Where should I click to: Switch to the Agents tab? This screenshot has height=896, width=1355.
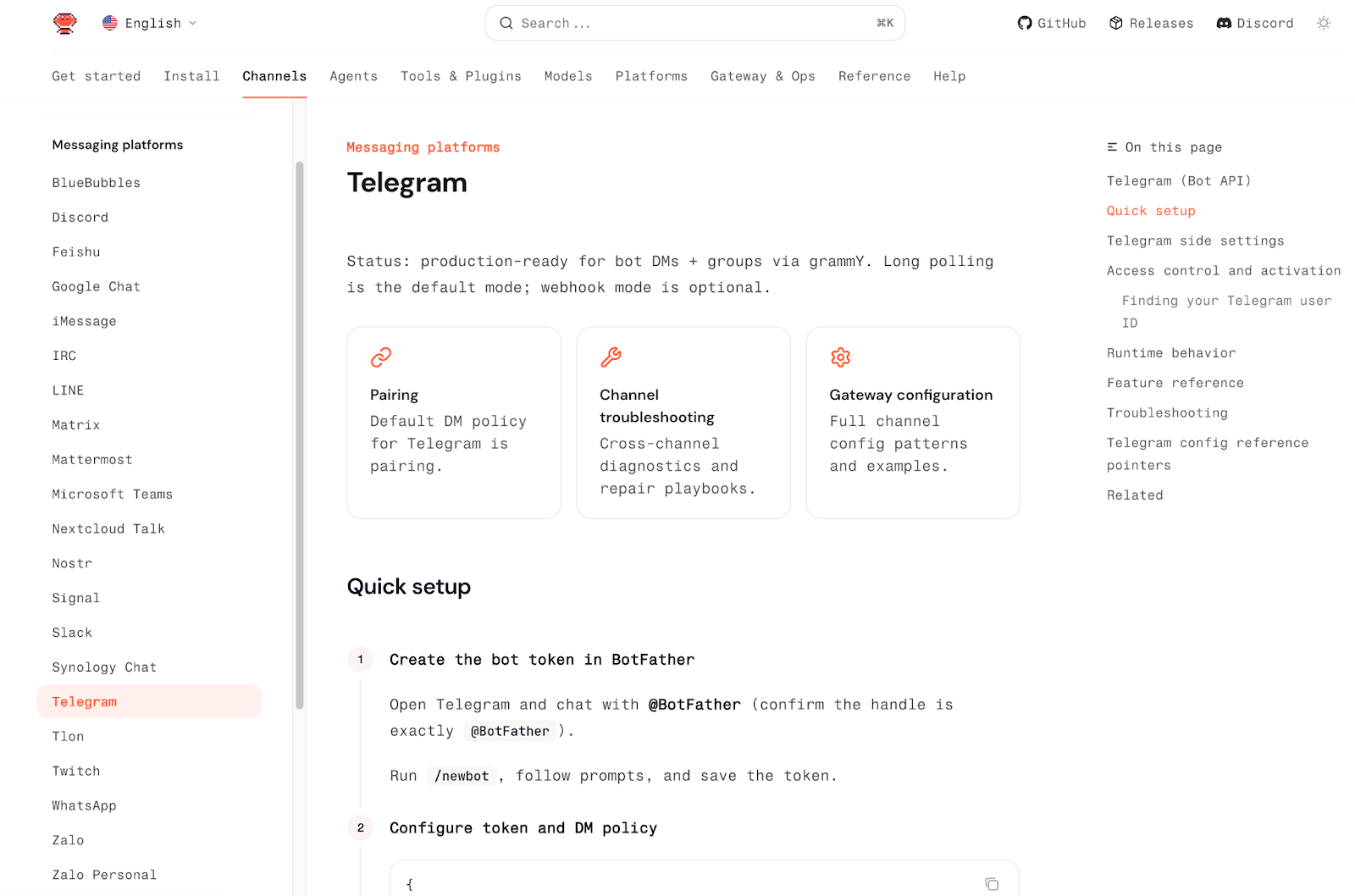(353, 76)
